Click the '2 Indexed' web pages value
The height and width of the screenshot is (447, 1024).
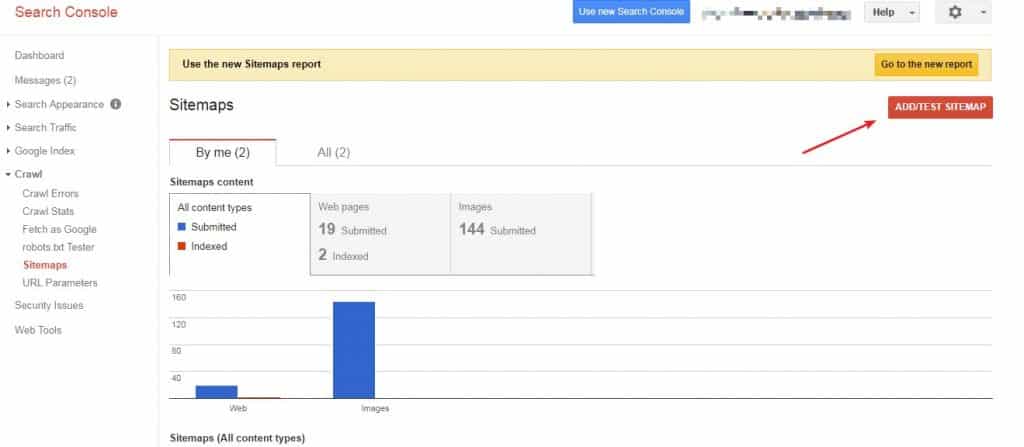point(344,256)
